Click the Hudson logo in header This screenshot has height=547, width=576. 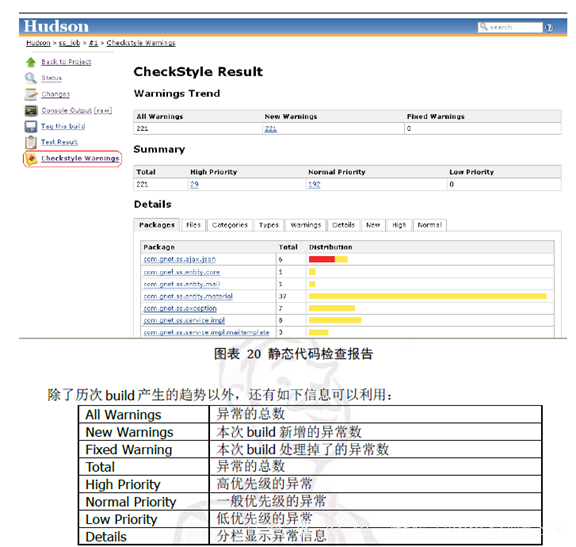[56, 26]
